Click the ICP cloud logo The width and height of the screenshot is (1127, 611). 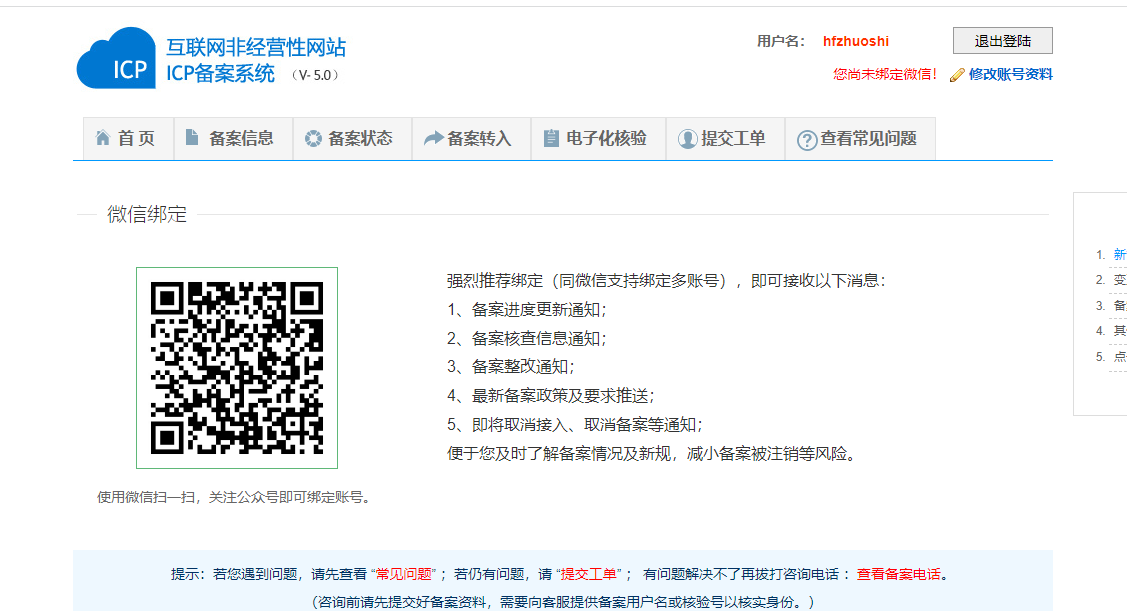(x=116, y=58)
